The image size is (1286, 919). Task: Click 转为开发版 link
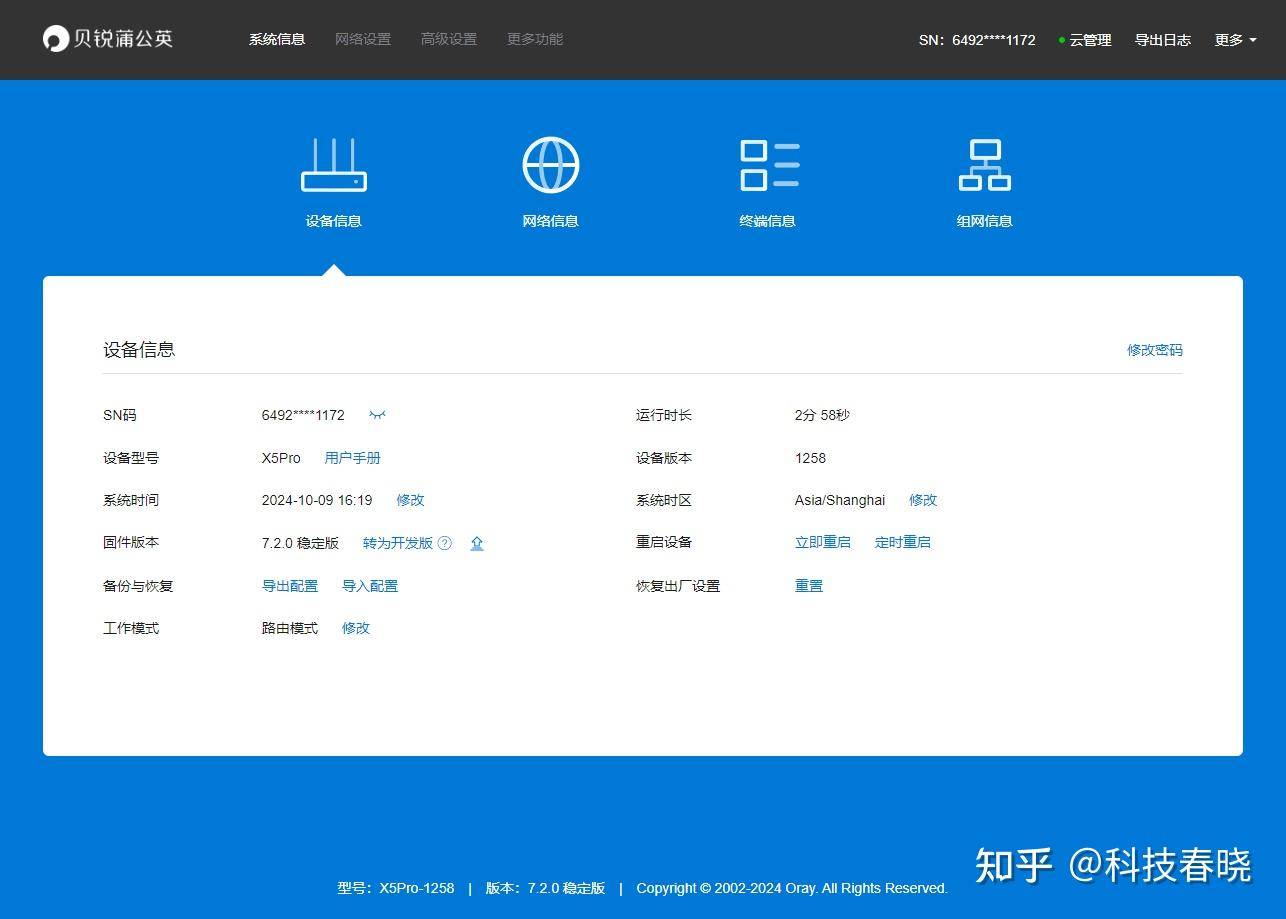(x=398, y=543)
